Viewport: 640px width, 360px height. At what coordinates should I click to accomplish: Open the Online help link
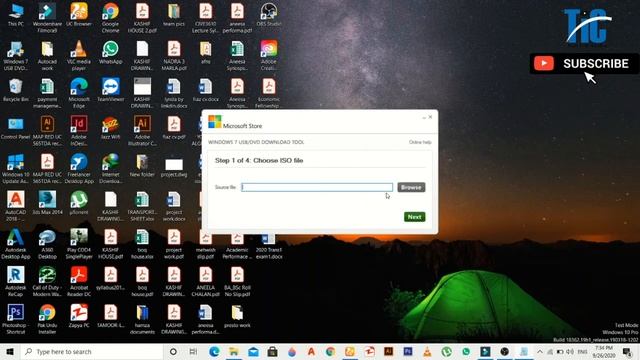[420, 142]
